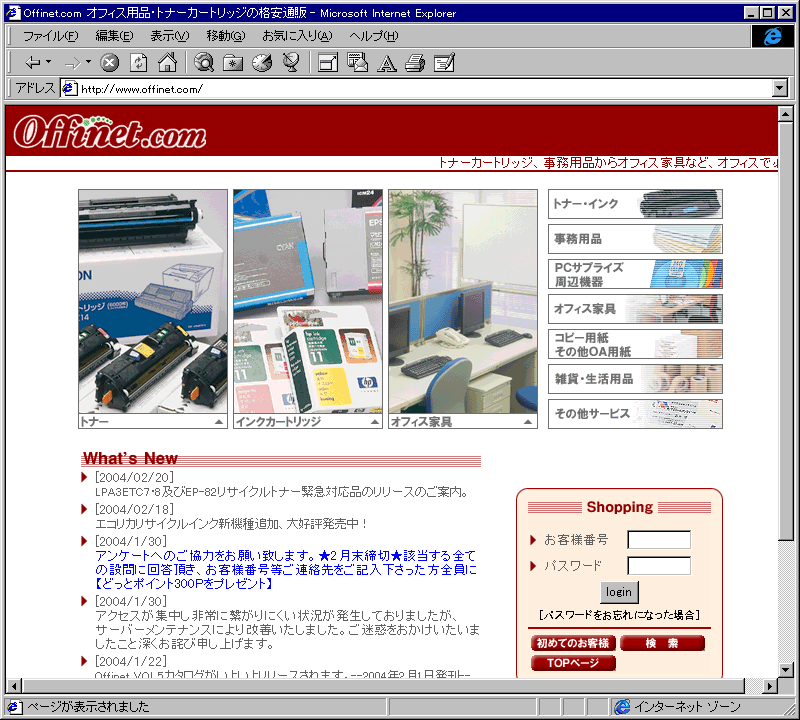Click the vertical scrollbar thumb
Viewport: 800px width, 720px height.
click(786, 331)
